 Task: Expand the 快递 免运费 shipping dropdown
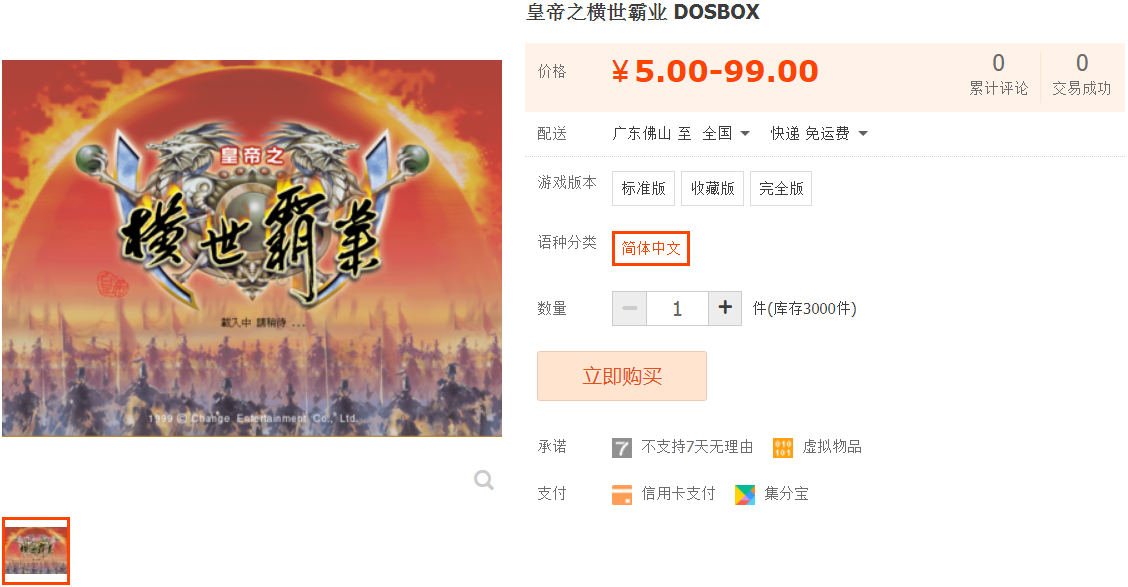[x=819, y=133]
